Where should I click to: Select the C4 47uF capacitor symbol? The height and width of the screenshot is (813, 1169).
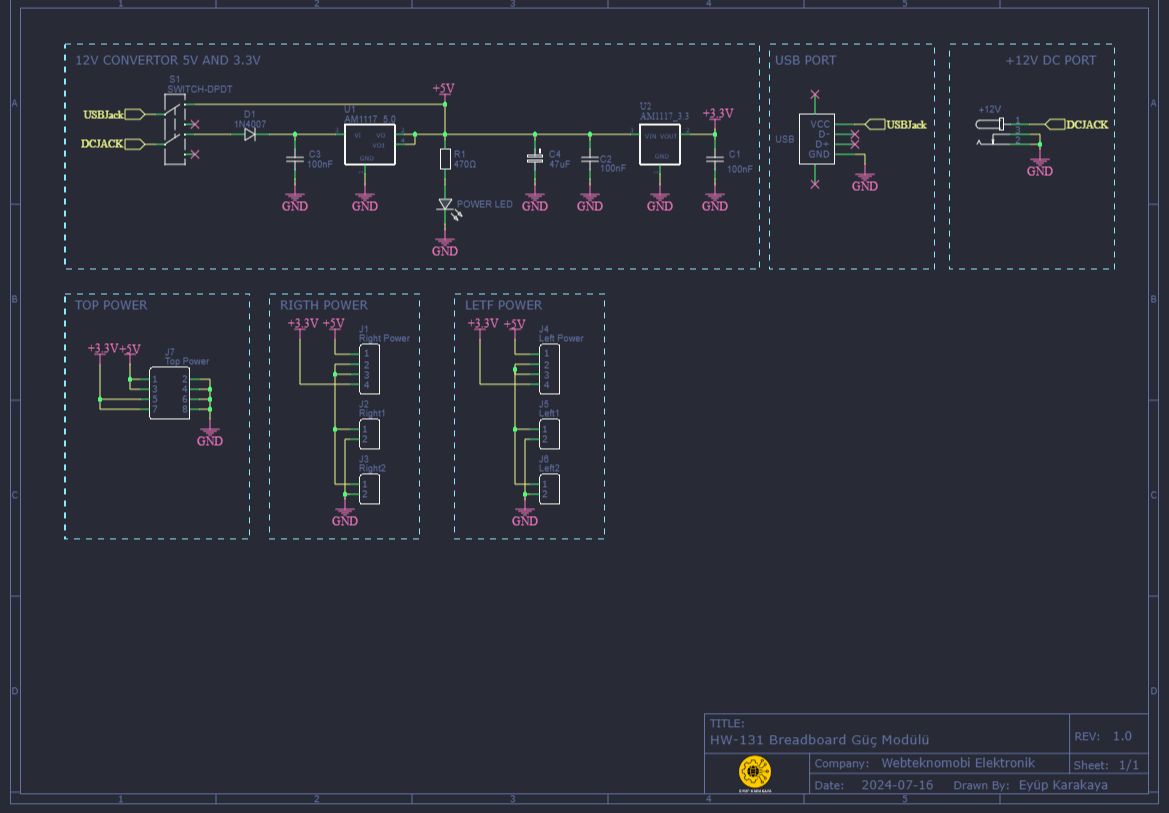point(535,156)
